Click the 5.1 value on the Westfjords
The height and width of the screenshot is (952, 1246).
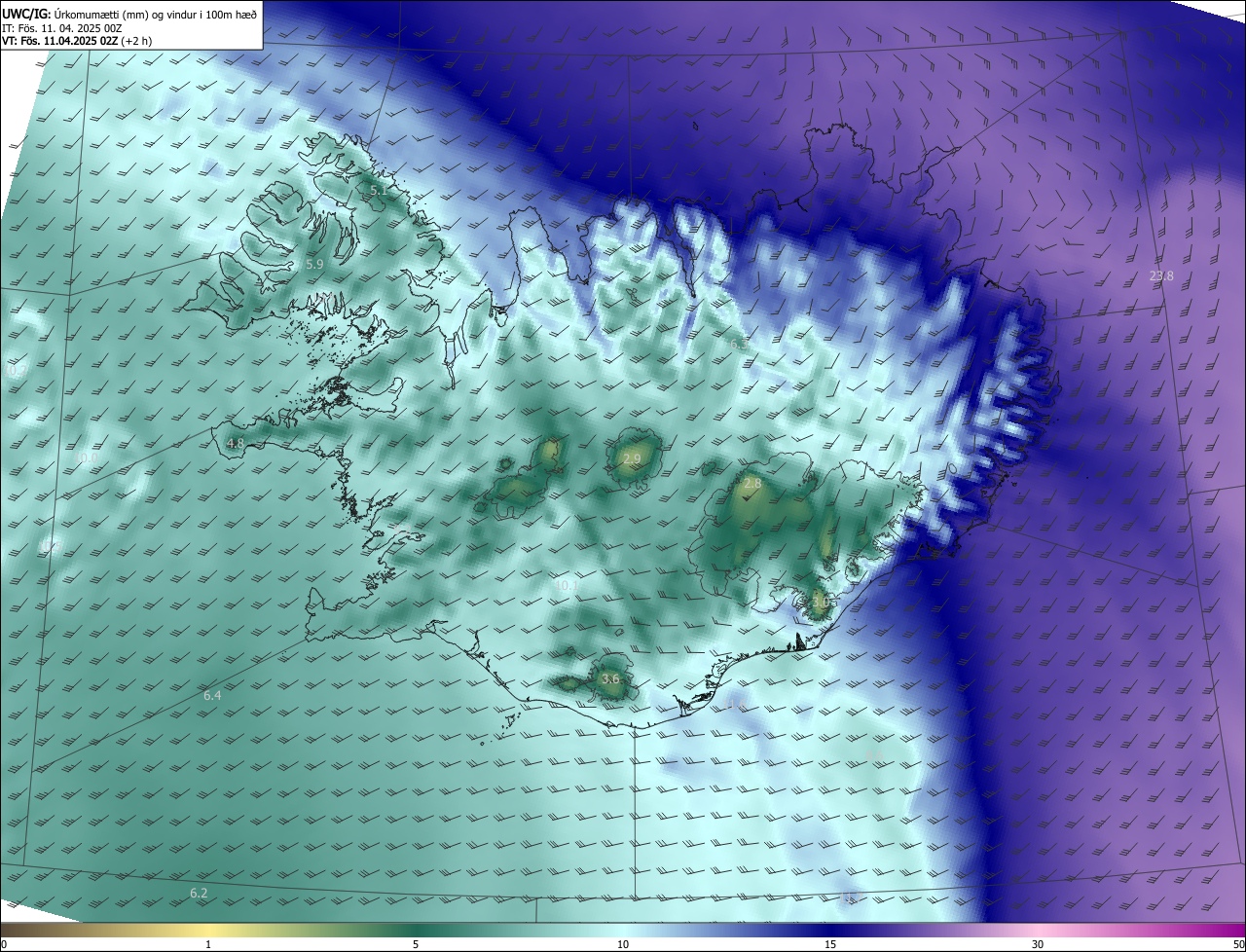[x=379, y=191]
